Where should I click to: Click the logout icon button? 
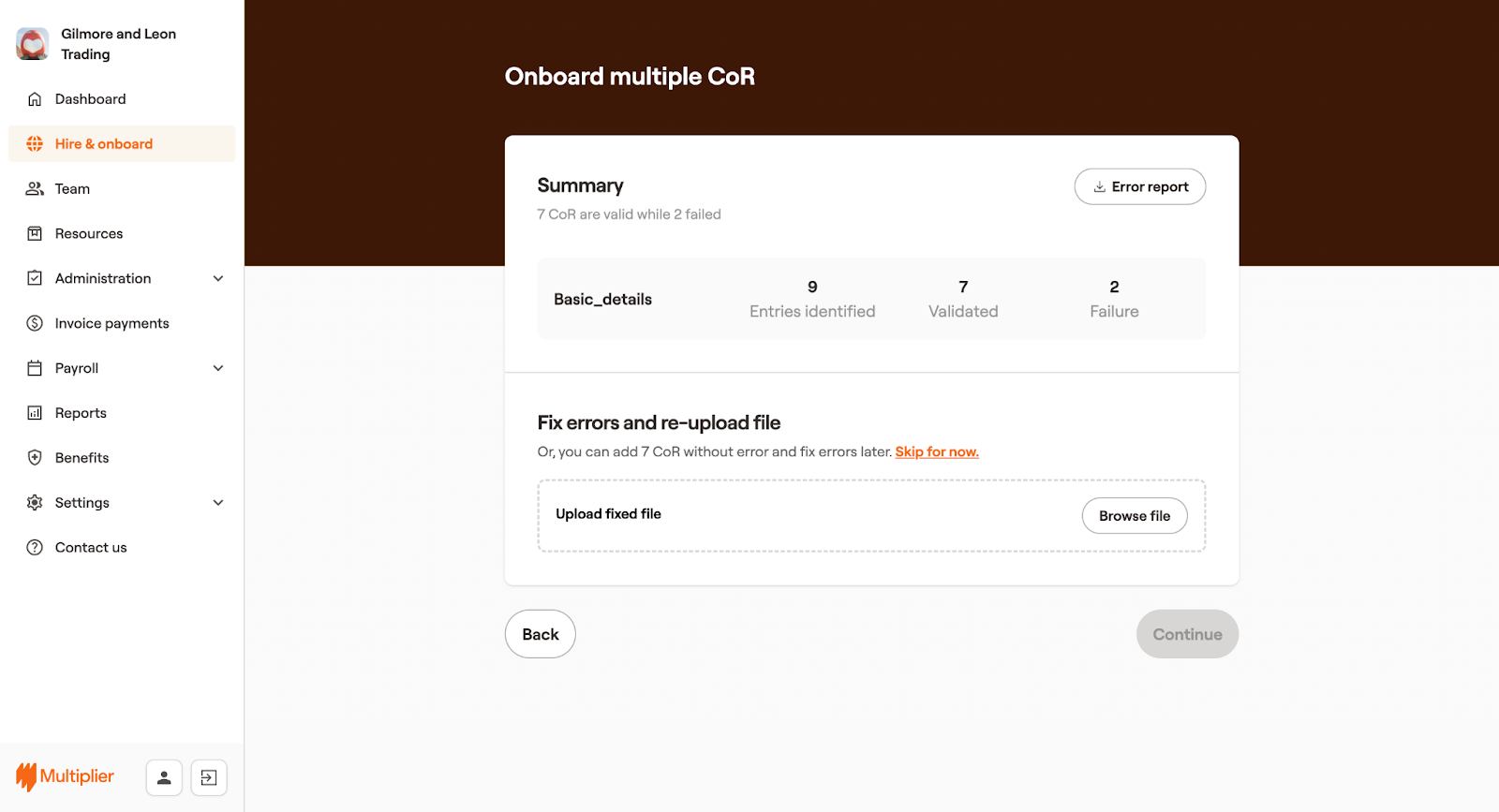[209, 777]
